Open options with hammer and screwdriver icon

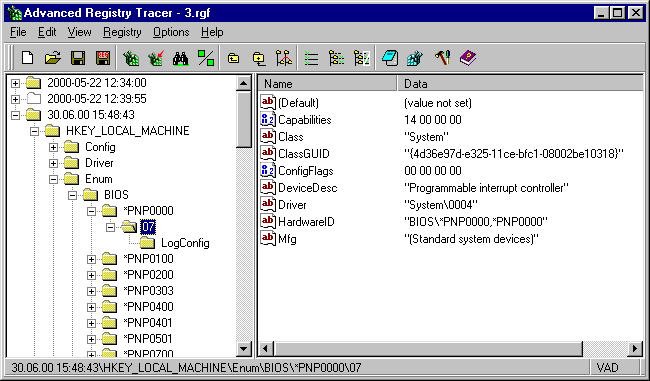[442, 58]
